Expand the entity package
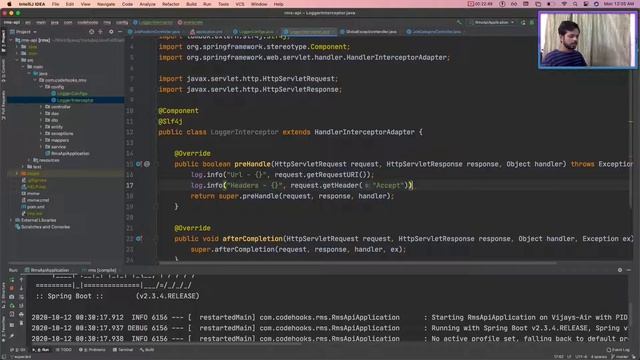Image resolution: width=640 pixels, height=360 pixels. point(41,127)
